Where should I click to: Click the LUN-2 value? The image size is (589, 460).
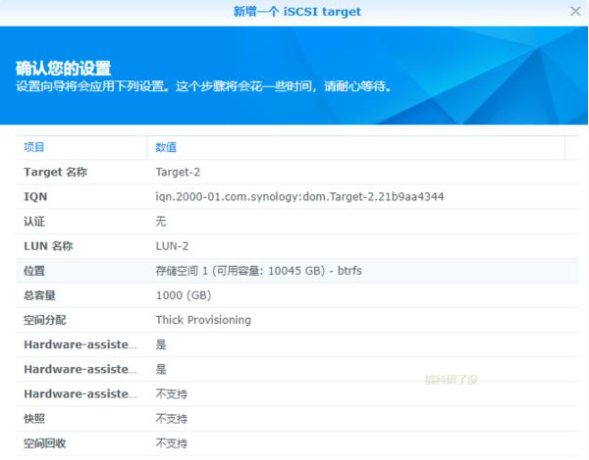point(172,246)
